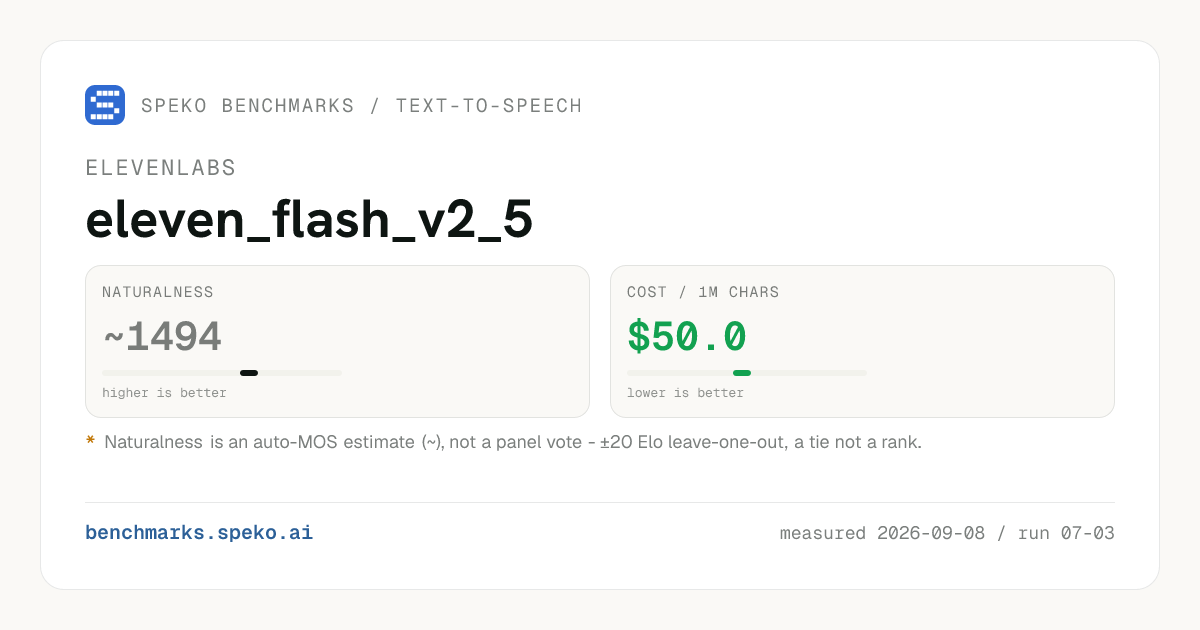Click the auto-MOS estimate footnote text
Screen dimensions: 1200x630
pyautogui.click(x=513, y=442)
